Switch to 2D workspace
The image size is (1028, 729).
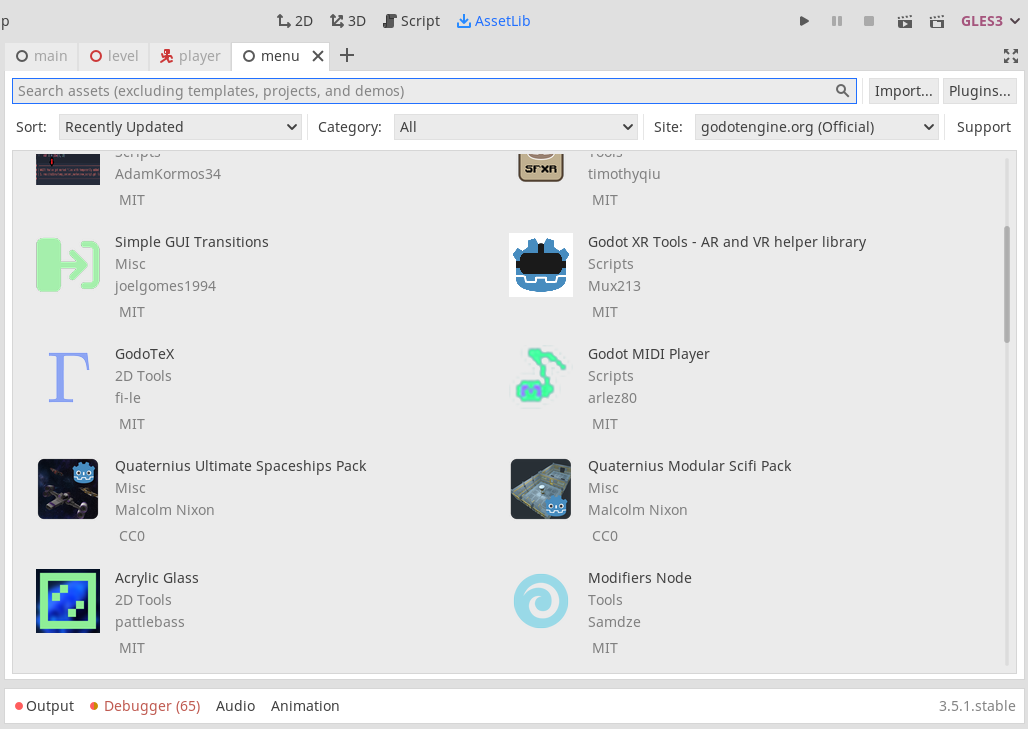tap(294, 21)
